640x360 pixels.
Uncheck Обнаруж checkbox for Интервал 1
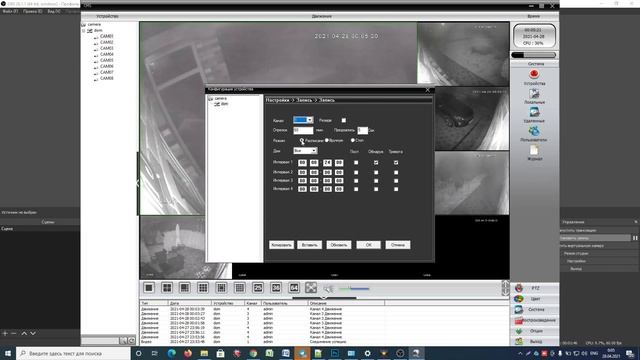click(x=376, y=162)
